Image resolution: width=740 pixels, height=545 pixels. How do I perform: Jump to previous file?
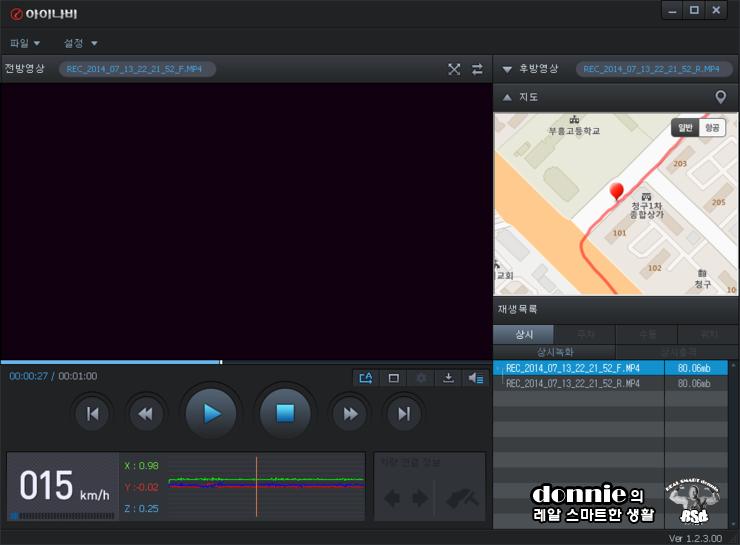coord(92,413)
